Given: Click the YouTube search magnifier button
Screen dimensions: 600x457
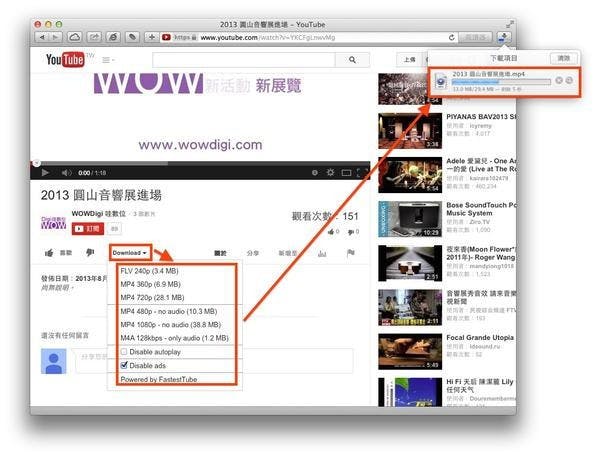Looking at the screenshot, I should coord(352,60).
